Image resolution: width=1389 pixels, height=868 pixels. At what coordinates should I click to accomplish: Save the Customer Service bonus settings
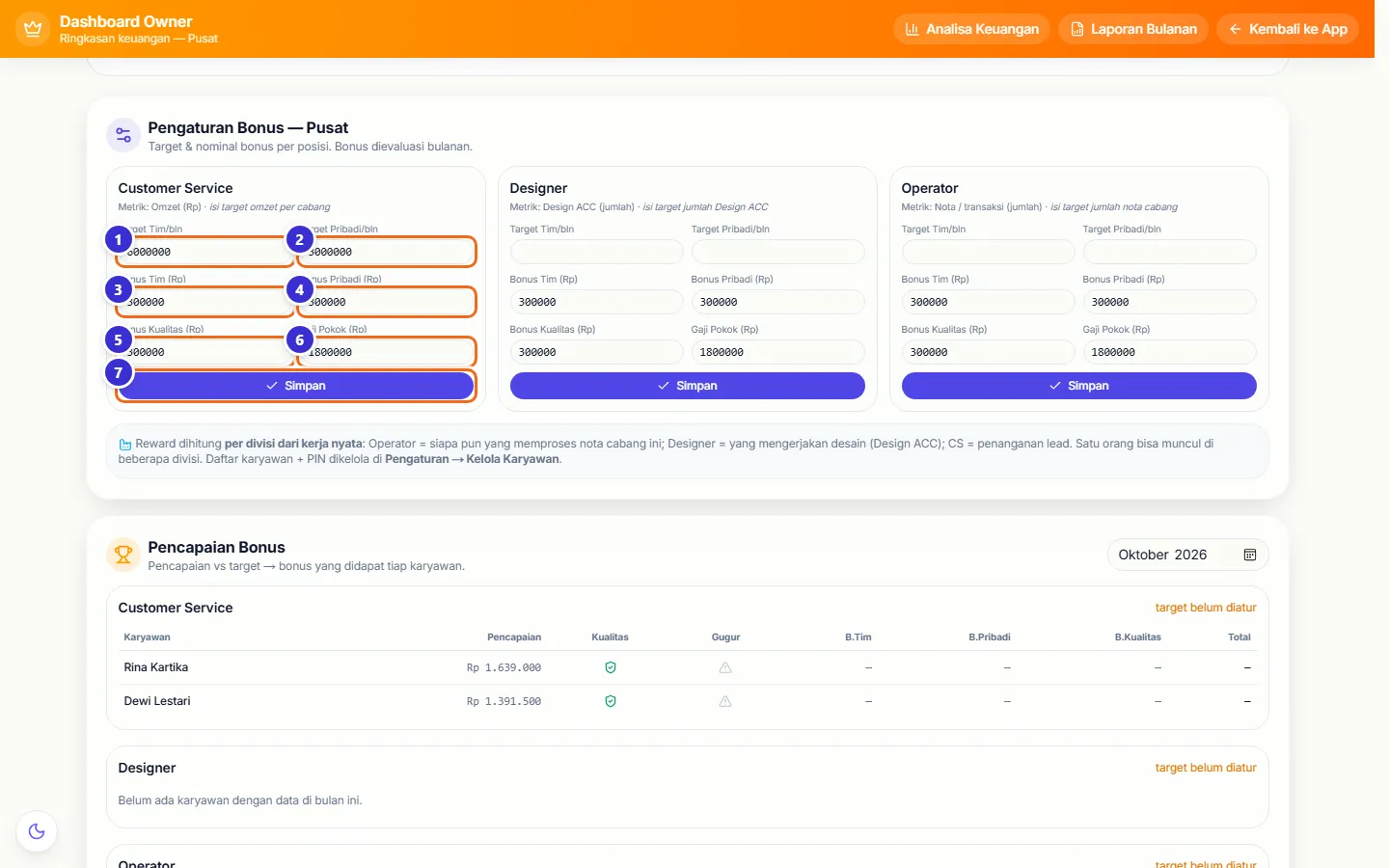(x=296, y=386)
